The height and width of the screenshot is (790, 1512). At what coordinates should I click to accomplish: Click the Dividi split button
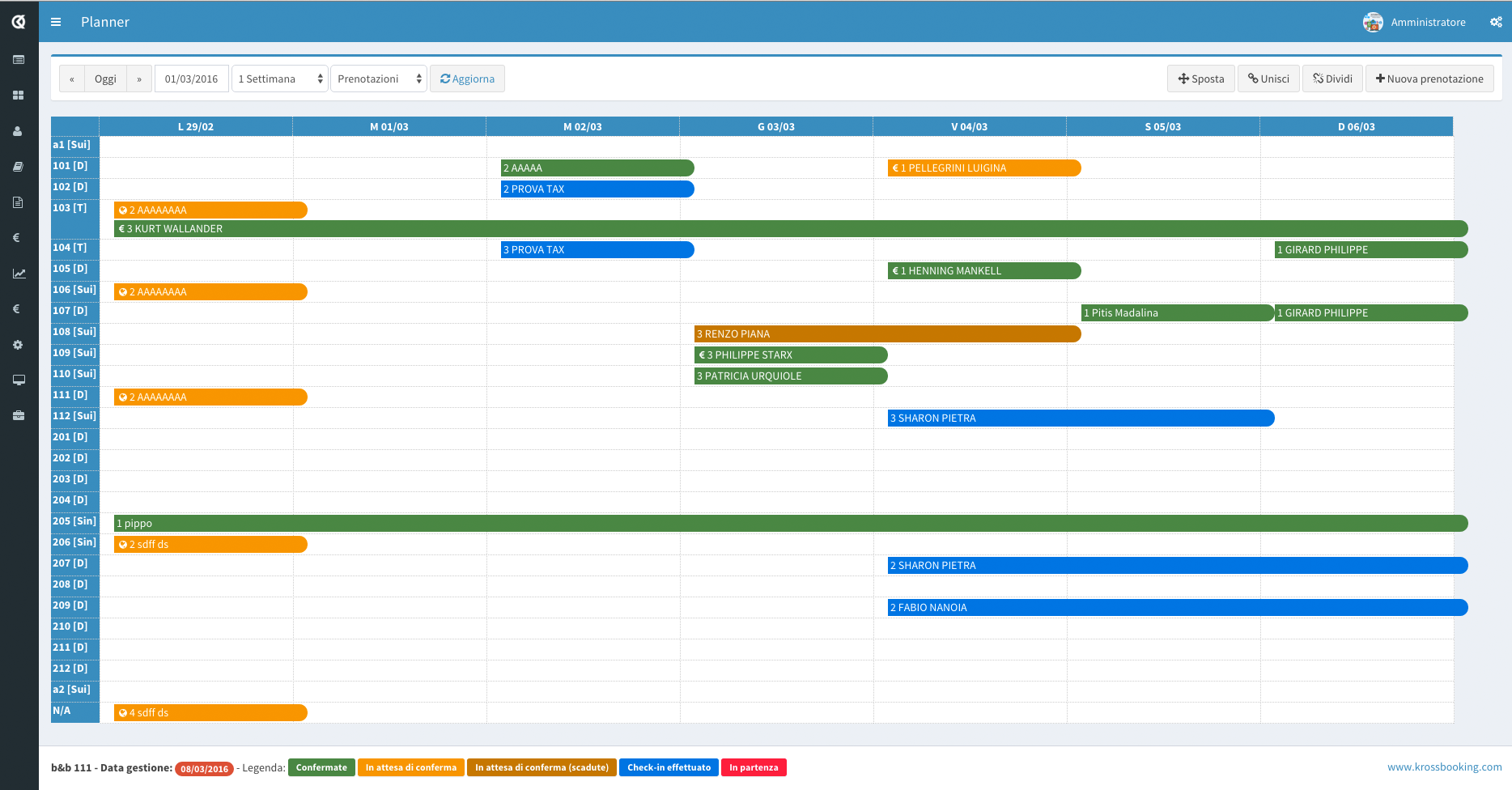[1332, 79]
